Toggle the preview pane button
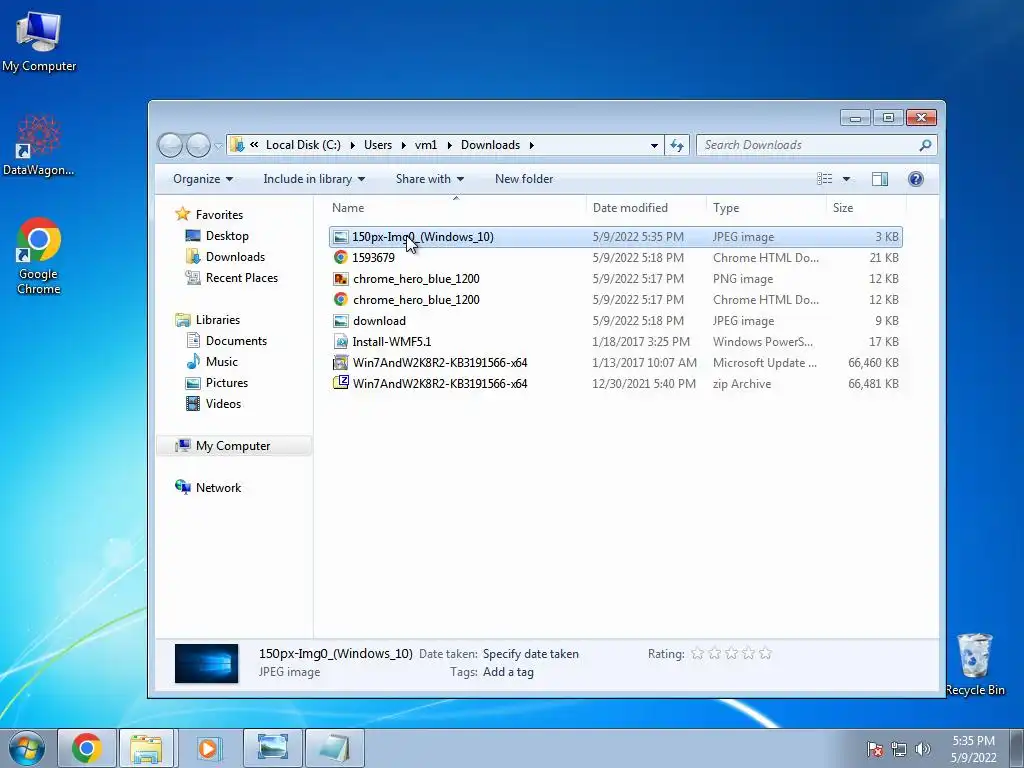 coord(880,179)
